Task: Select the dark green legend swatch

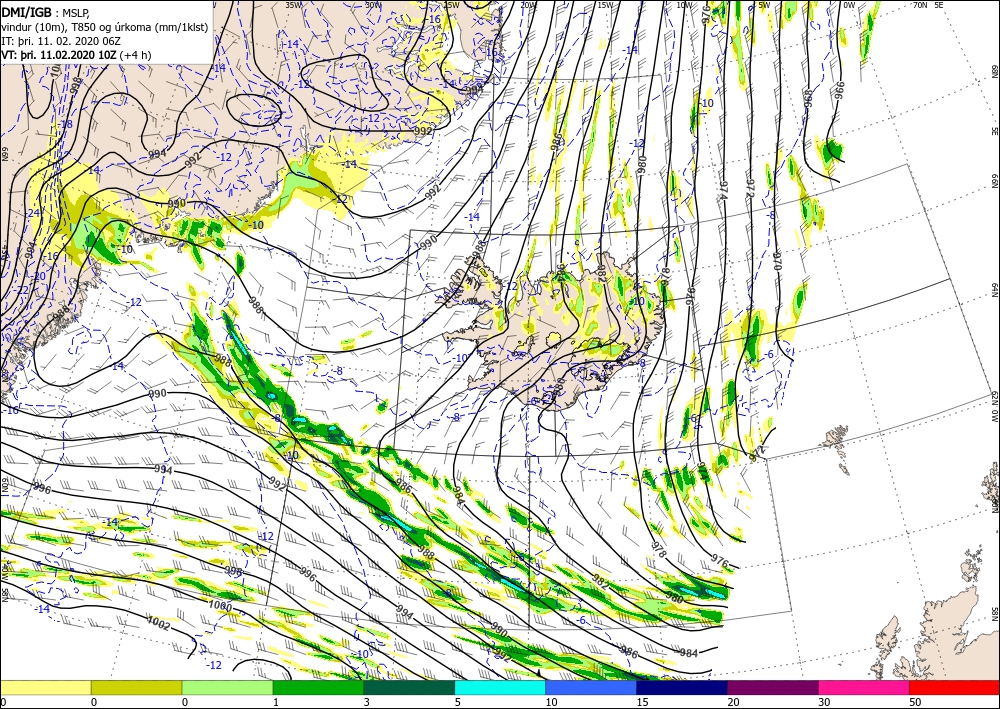Action: tap(409, 687)
